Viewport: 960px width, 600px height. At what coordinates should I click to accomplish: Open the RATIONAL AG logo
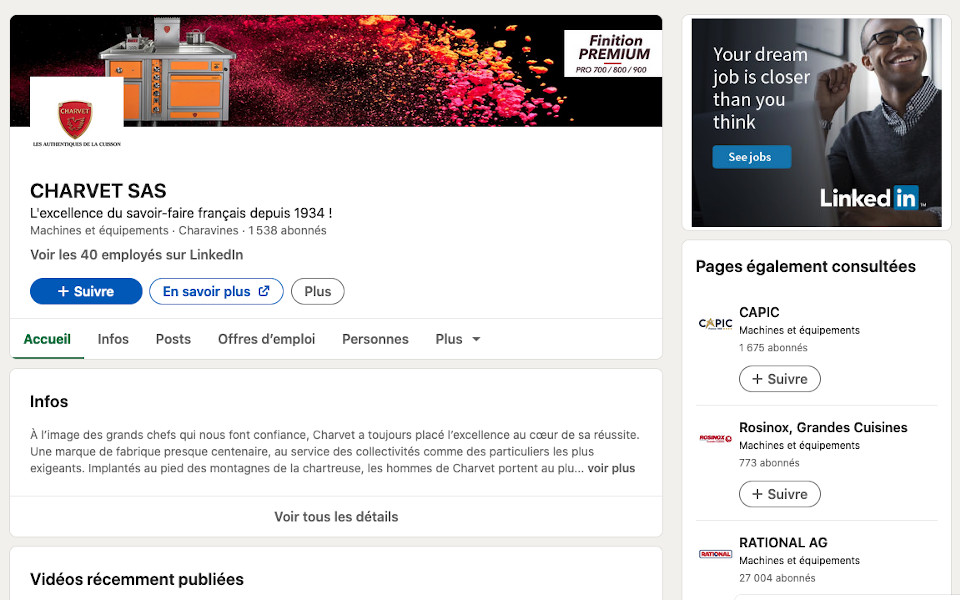pyautogui.click(x=715, y=554)
